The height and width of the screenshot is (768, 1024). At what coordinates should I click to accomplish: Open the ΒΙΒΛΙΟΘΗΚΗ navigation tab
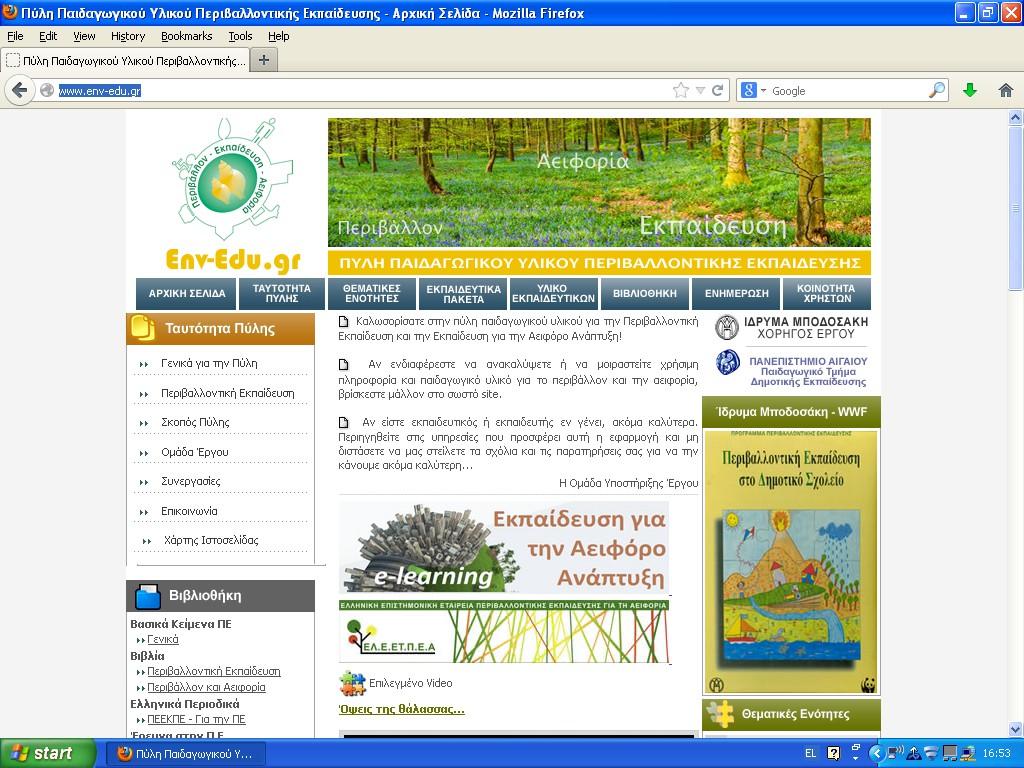645,293
